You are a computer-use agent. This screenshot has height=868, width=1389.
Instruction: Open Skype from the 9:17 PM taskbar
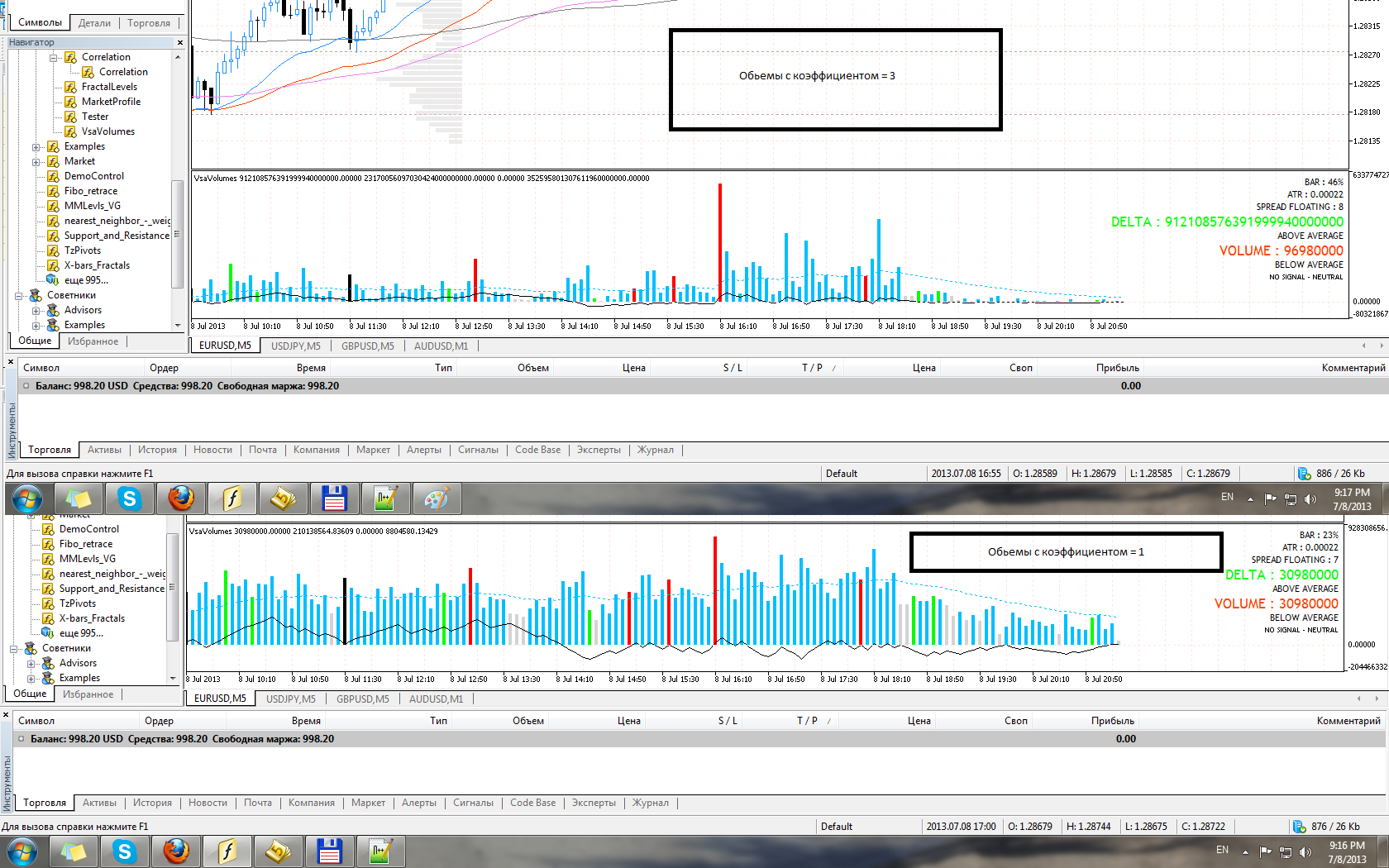[x=130, y=498]
